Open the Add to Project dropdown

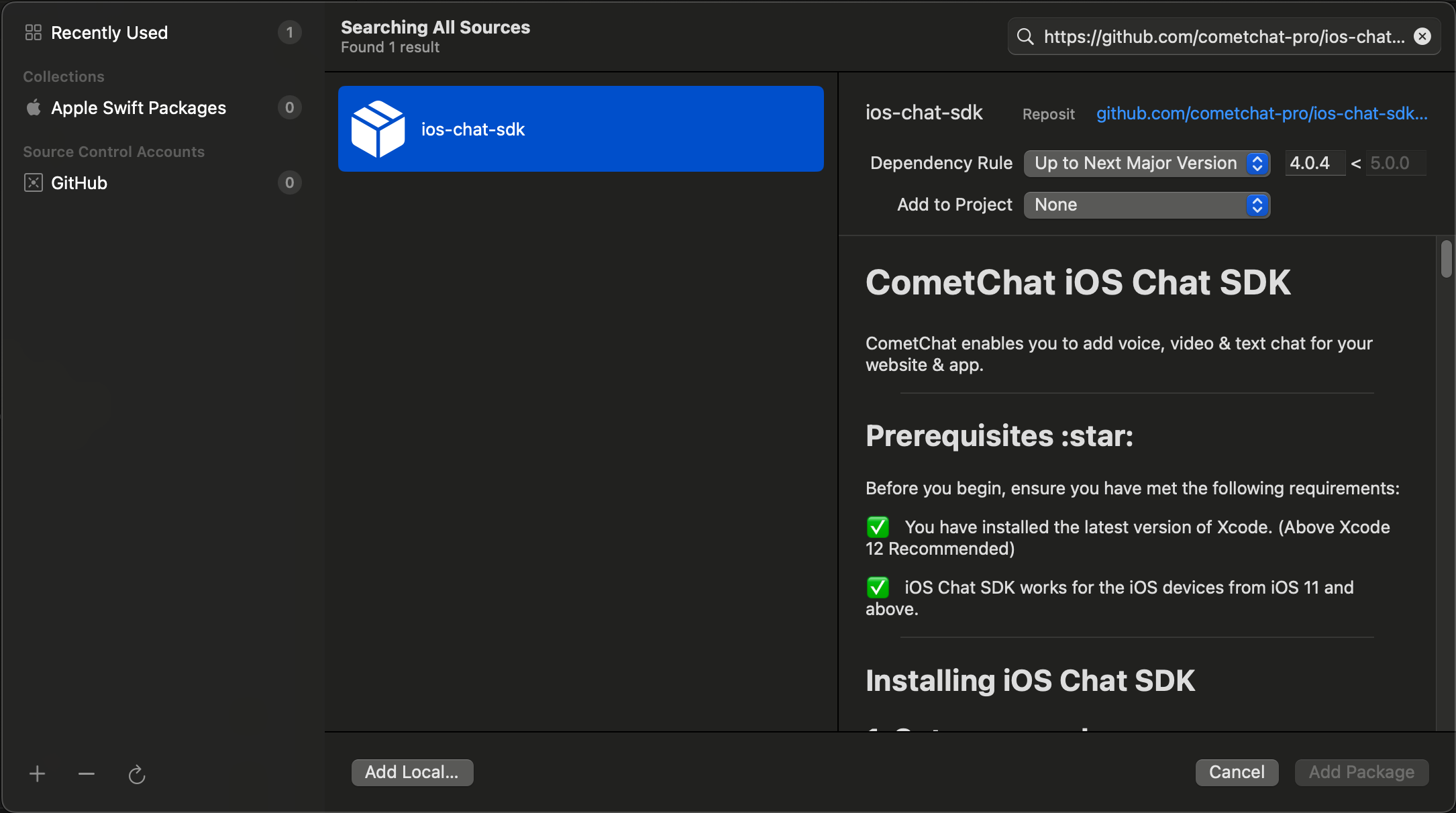click(1146, 205)
